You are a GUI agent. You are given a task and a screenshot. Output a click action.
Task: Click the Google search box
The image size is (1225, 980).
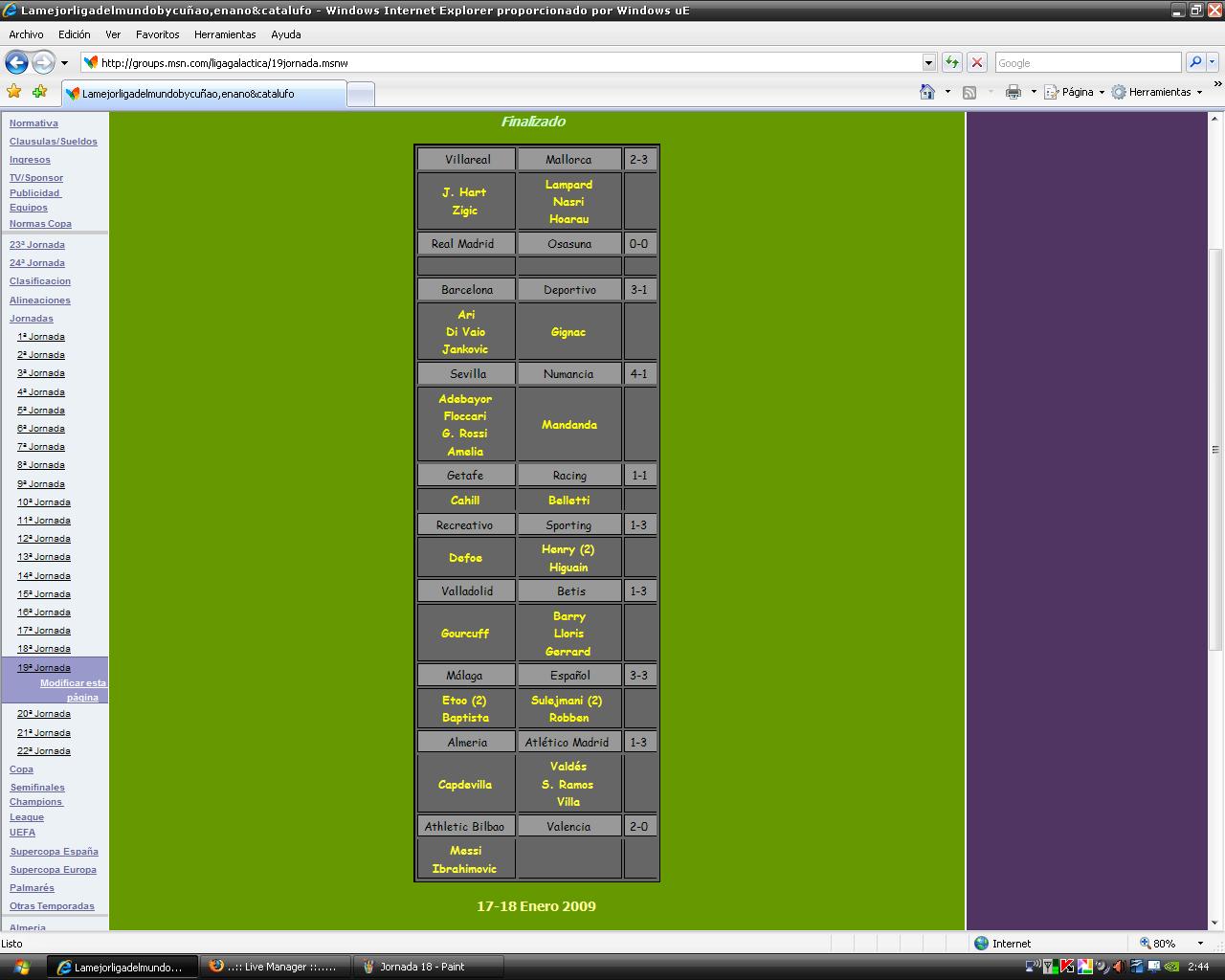(1088, 63)
